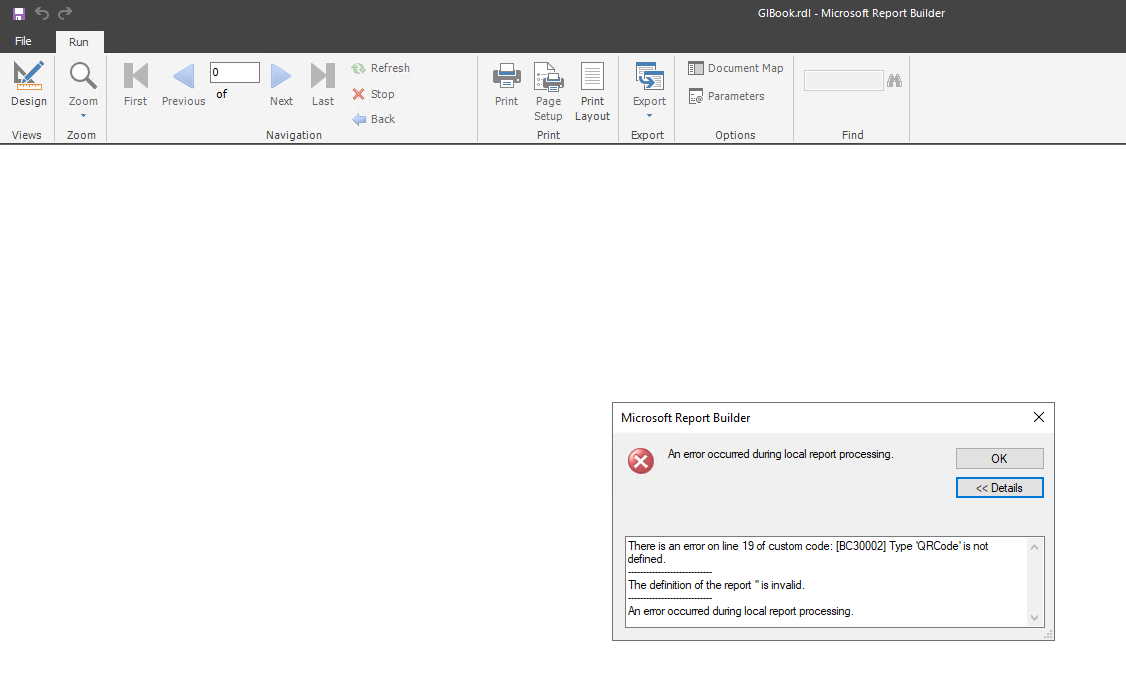Refresh the report
1126x683 pixels.
tap(380, 68)
